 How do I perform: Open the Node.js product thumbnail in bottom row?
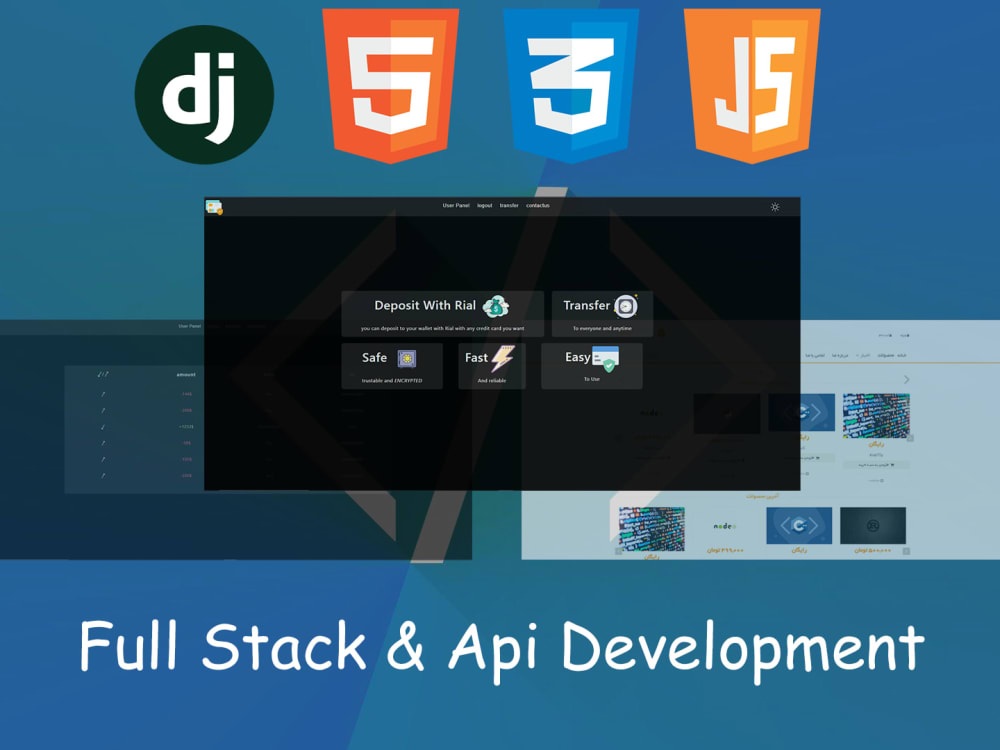point(724,526)
